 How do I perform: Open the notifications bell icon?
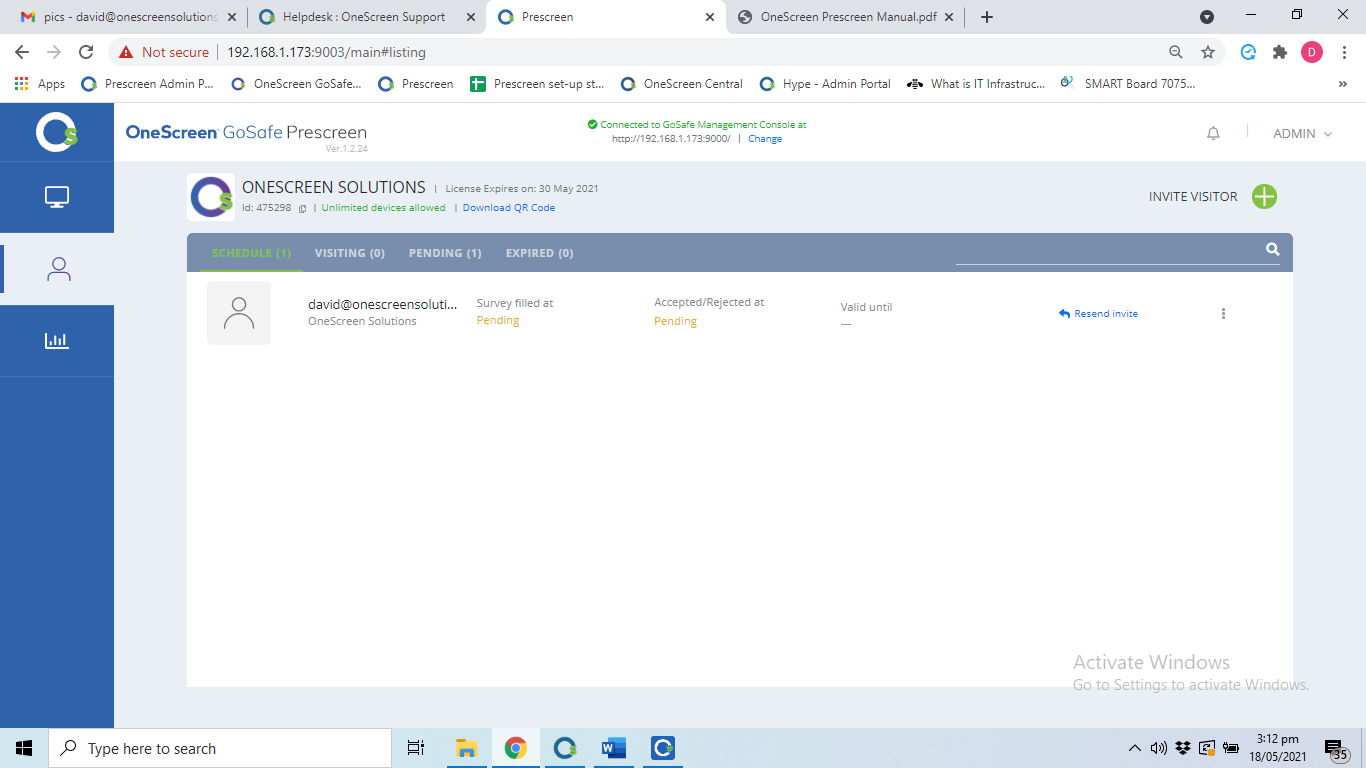click(1213, 133)
